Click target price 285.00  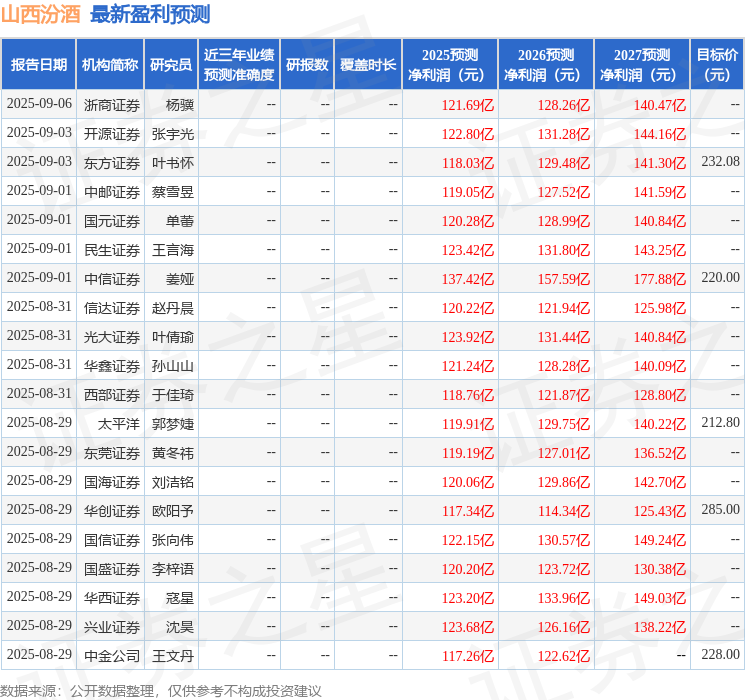(x=720, y=509)
